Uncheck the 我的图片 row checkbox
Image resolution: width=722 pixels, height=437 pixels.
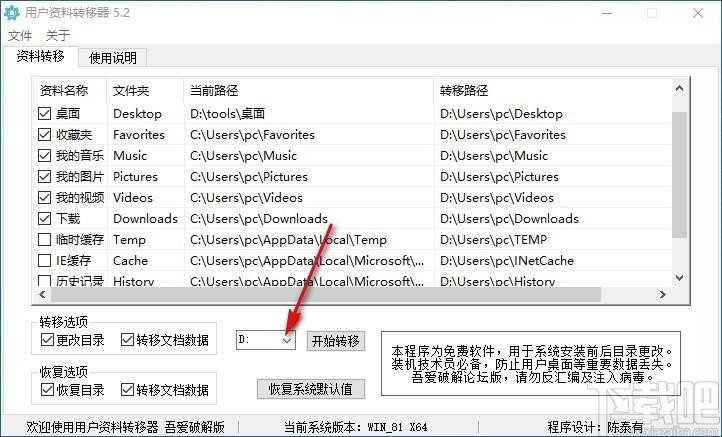click(44, 176)
